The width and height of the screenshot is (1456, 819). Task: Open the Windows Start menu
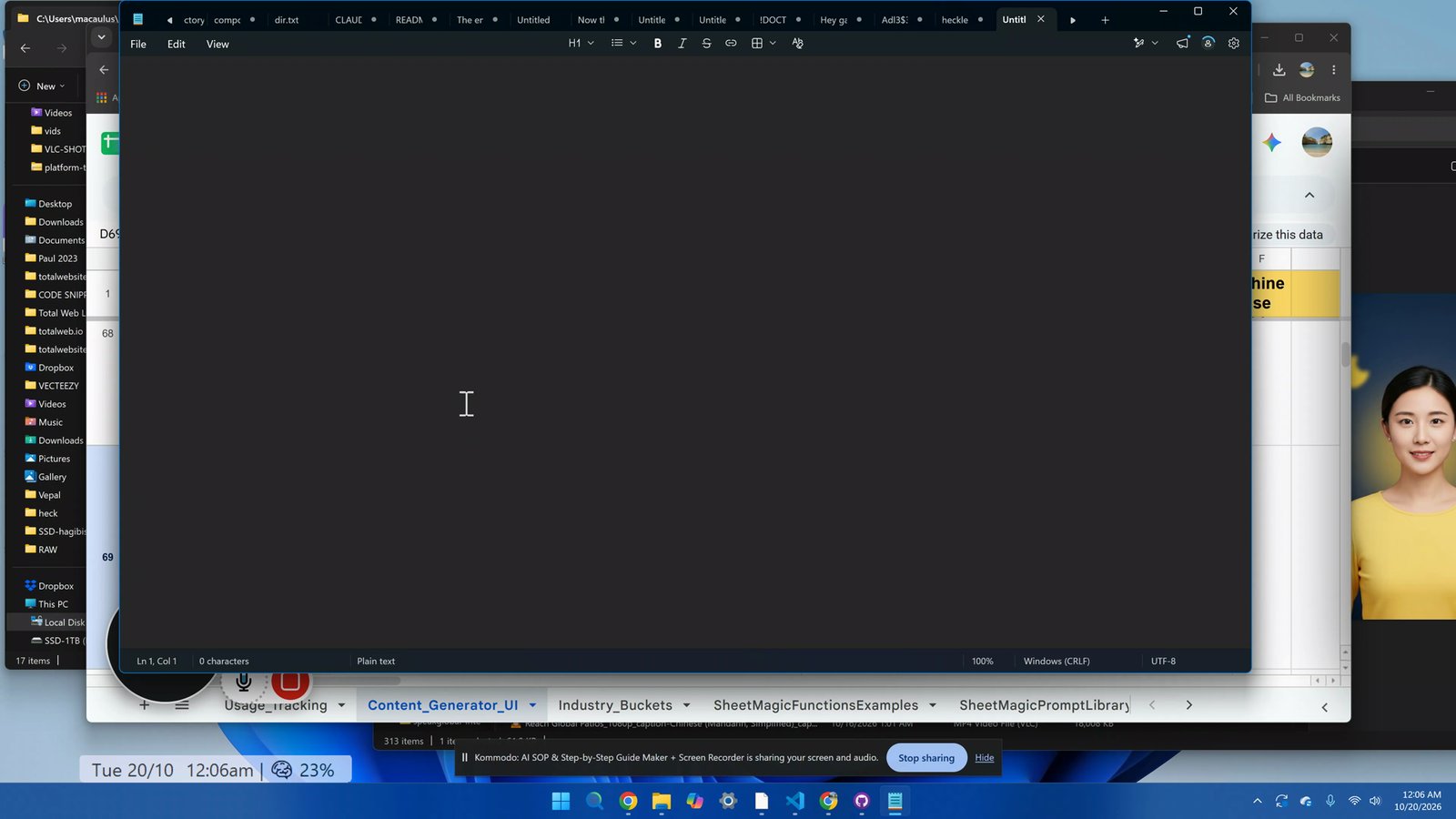pos(561,801)
